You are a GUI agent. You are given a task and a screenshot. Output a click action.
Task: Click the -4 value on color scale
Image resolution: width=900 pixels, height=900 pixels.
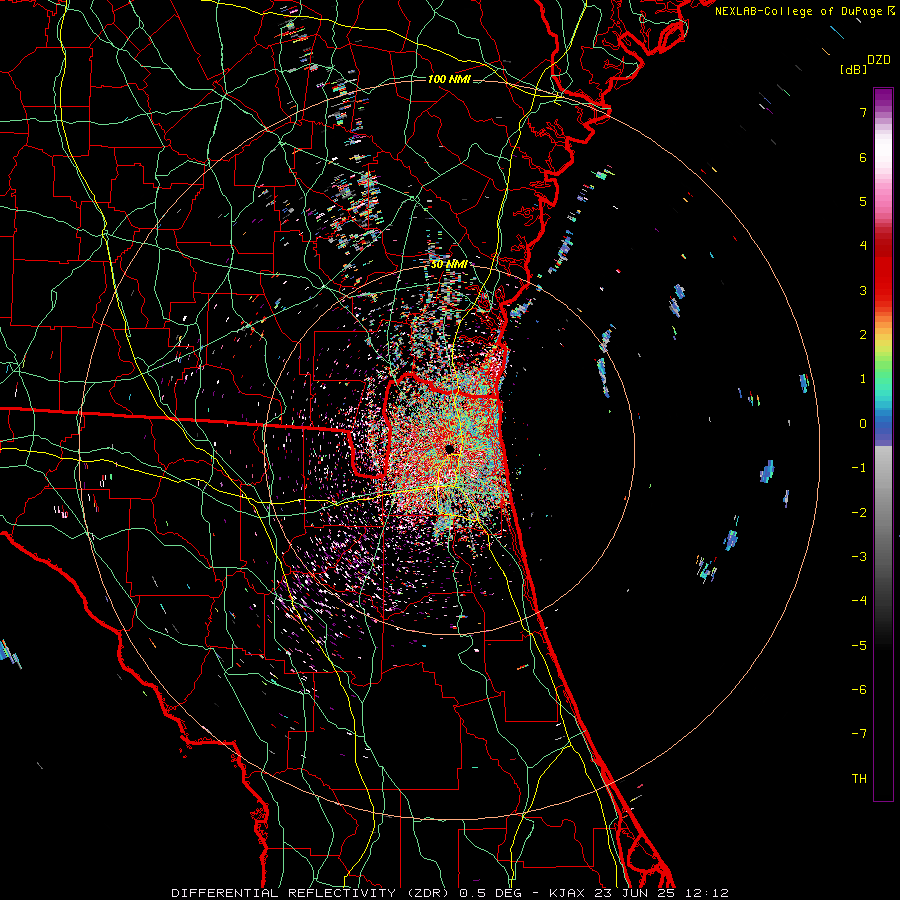tap(859, 601)
